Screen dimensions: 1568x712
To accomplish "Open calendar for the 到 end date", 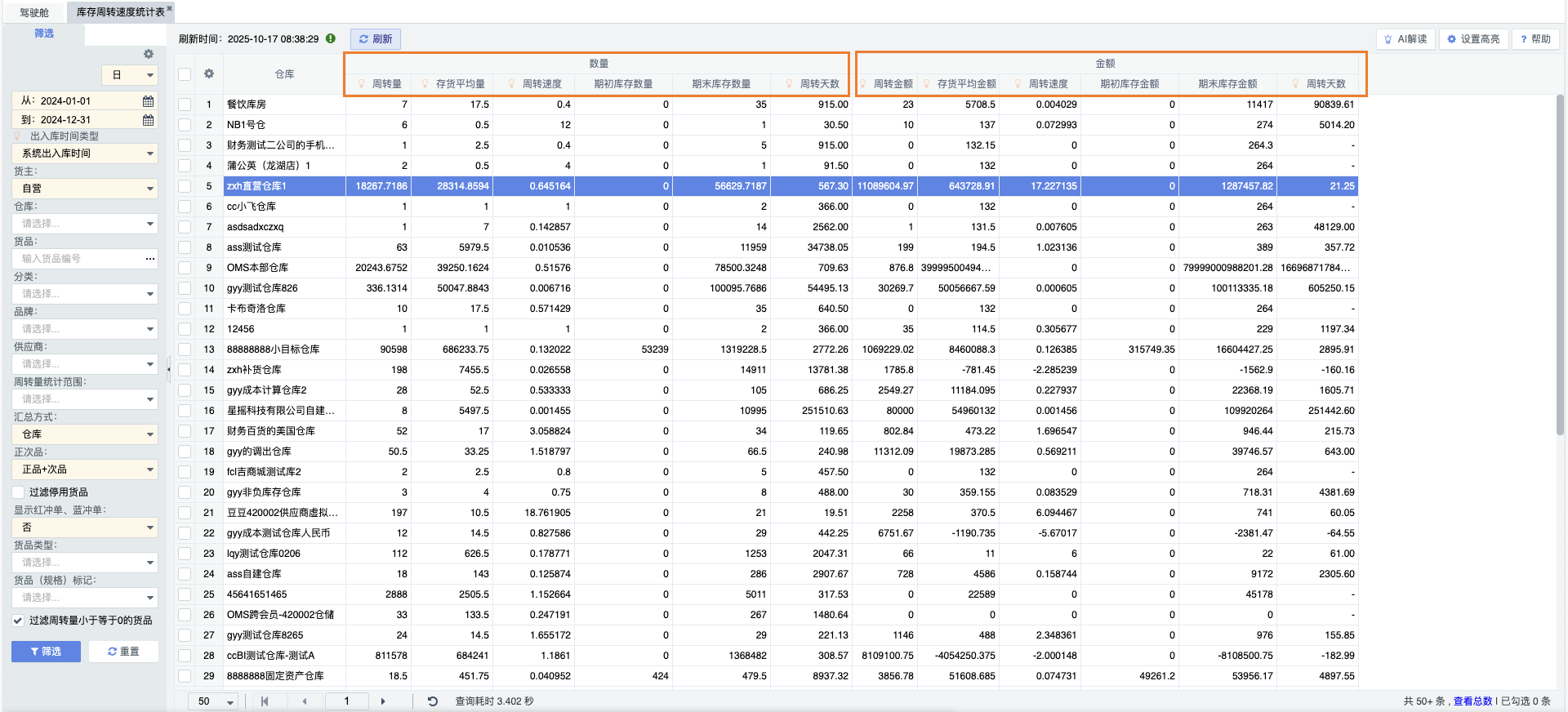I will (148, 120).
